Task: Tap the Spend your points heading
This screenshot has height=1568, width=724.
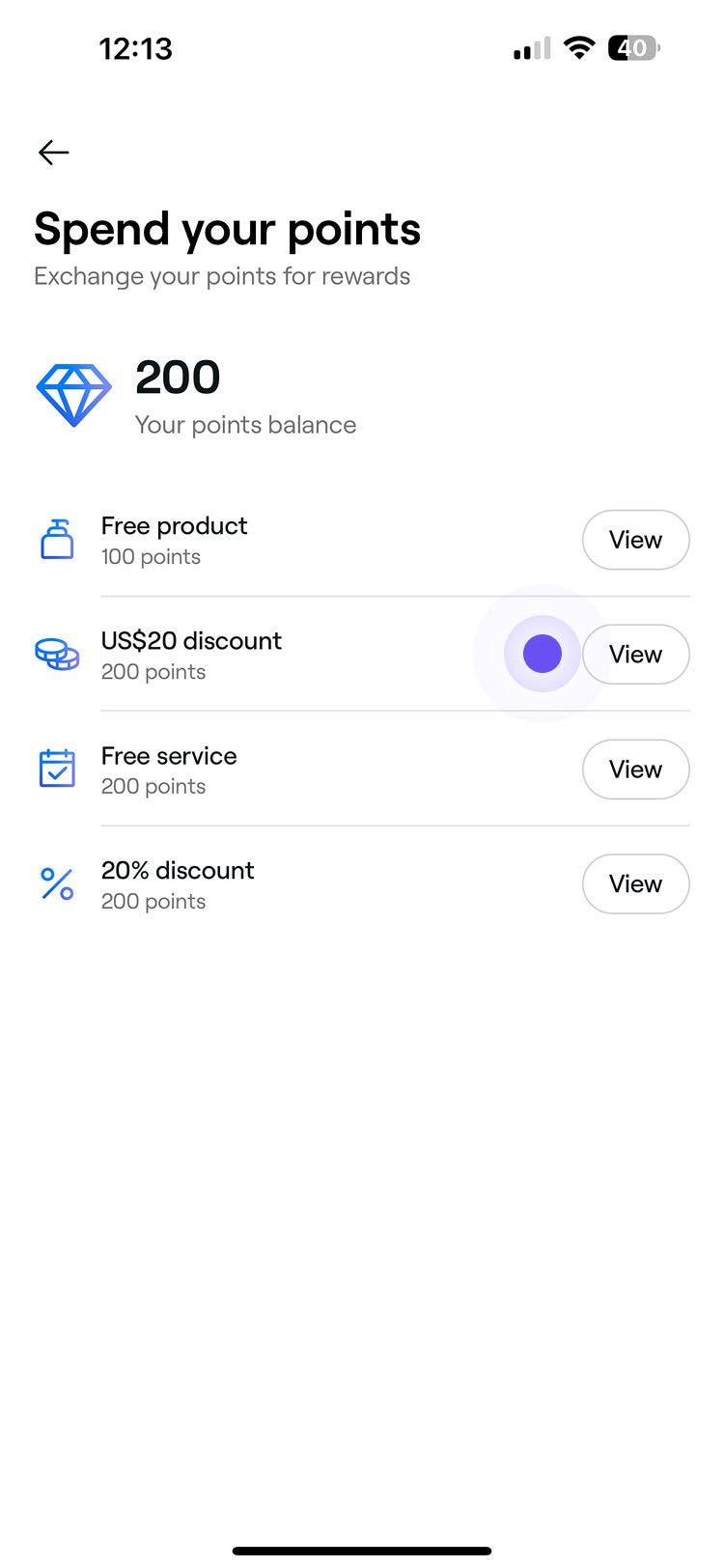Action: pyautogui.click(x=227, y=230)
